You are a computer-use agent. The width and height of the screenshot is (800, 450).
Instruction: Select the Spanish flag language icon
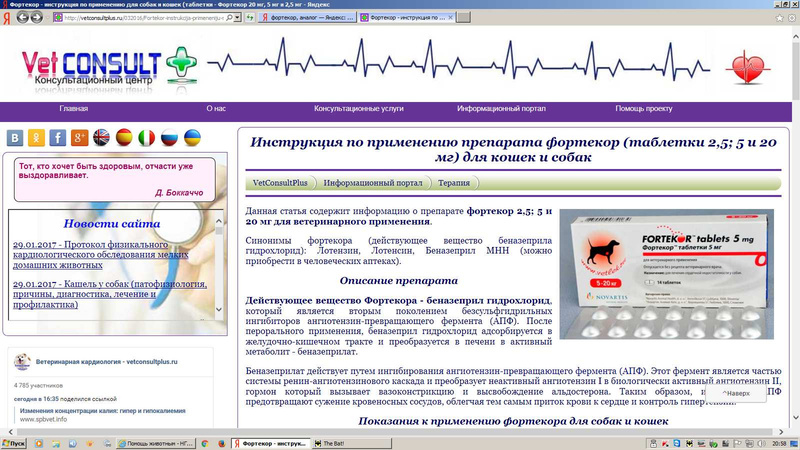pyautogui.click(x=124, y=138)
